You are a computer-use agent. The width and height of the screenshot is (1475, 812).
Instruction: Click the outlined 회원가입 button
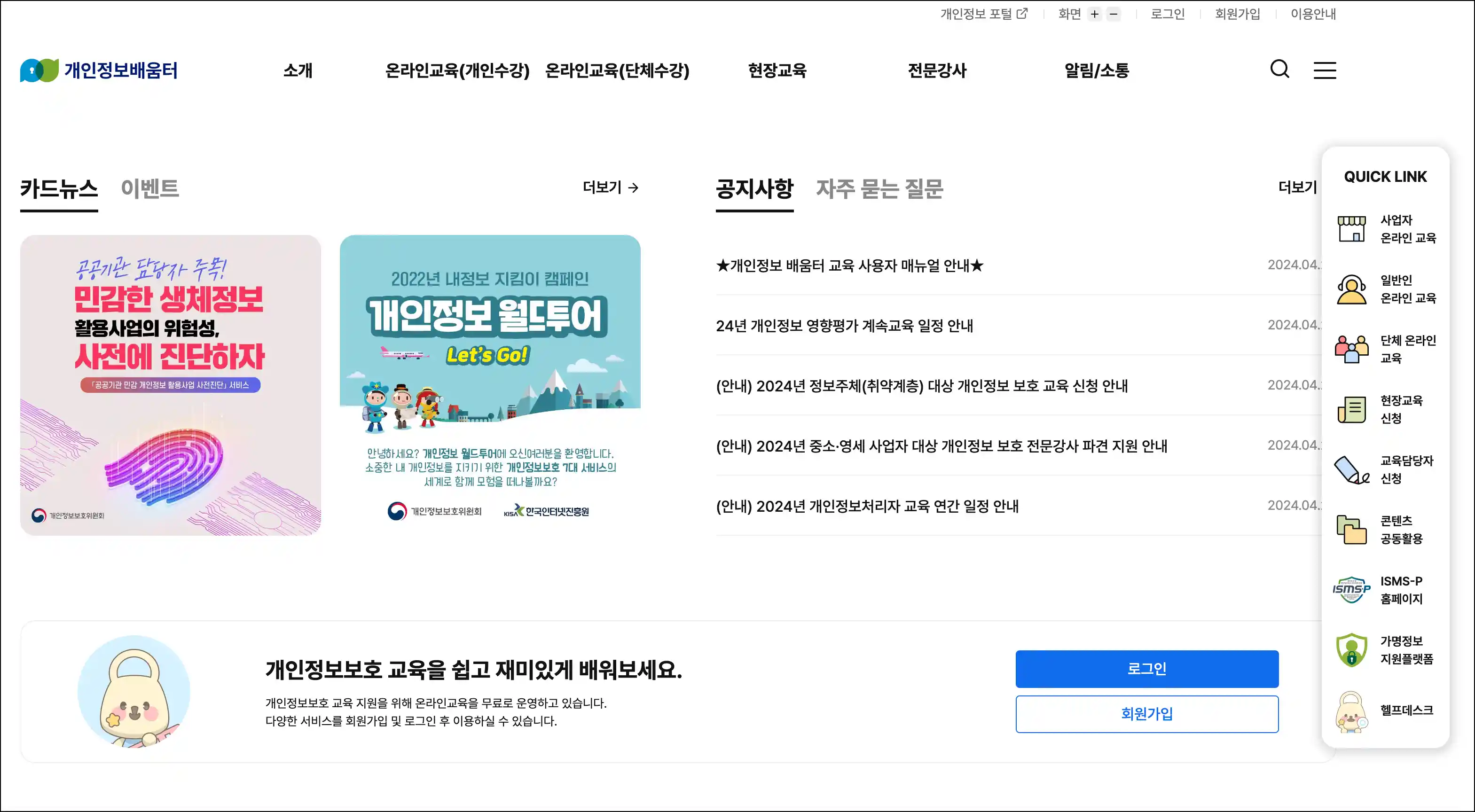(x=1146, y=714)
